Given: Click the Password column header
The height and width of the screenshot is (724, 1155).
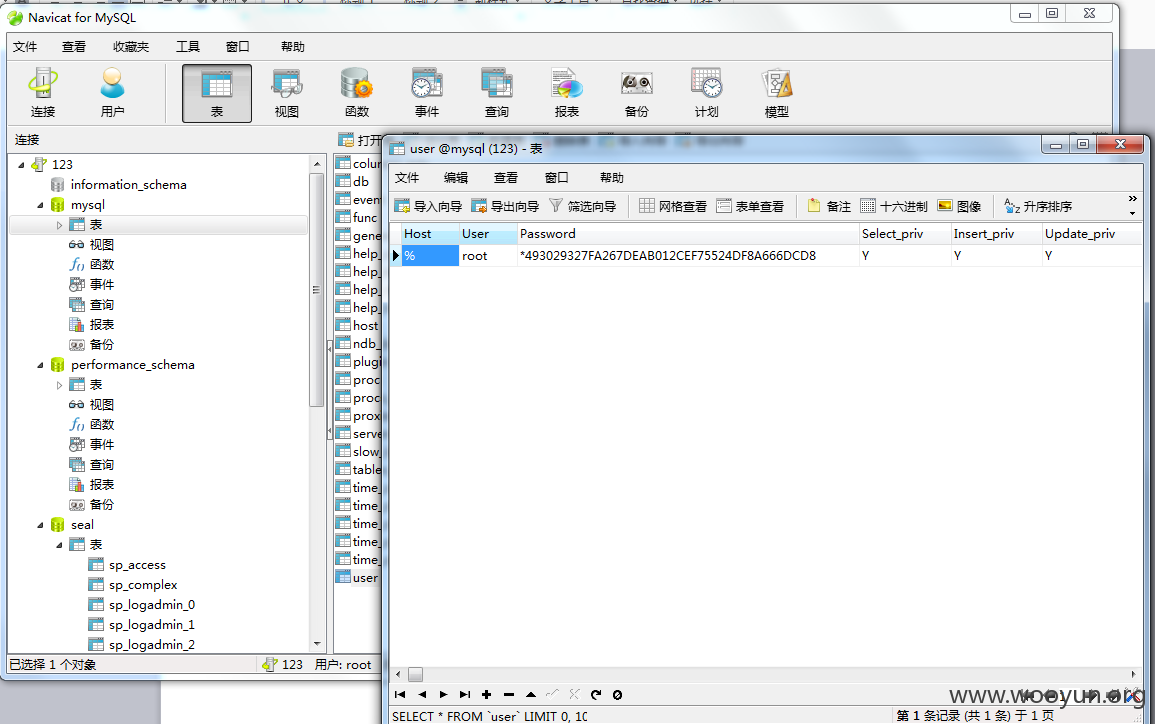Looking at the screenshot, I should (x=688, y=233).
